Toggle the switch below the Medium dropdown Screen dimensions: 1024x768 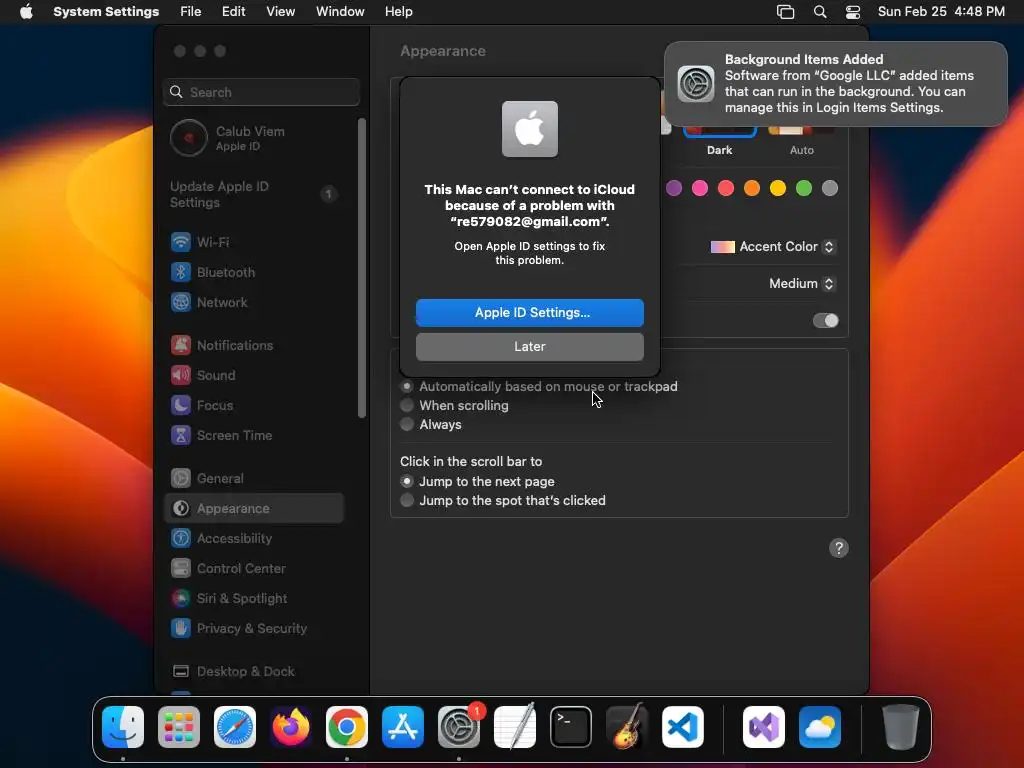pyautogui.click(x=825, y=321)
